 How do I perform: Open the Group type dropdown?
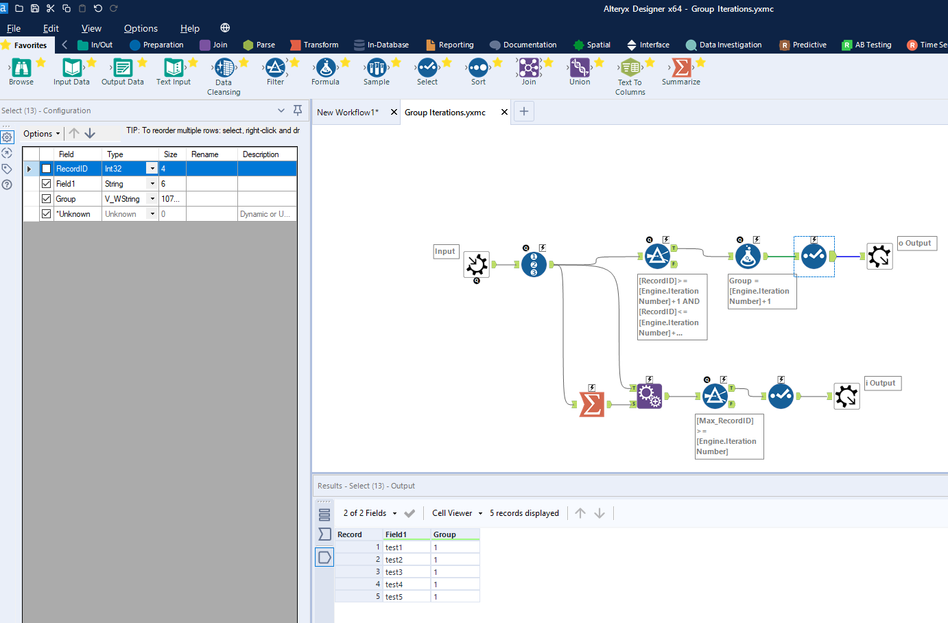[x=152, y=198]
